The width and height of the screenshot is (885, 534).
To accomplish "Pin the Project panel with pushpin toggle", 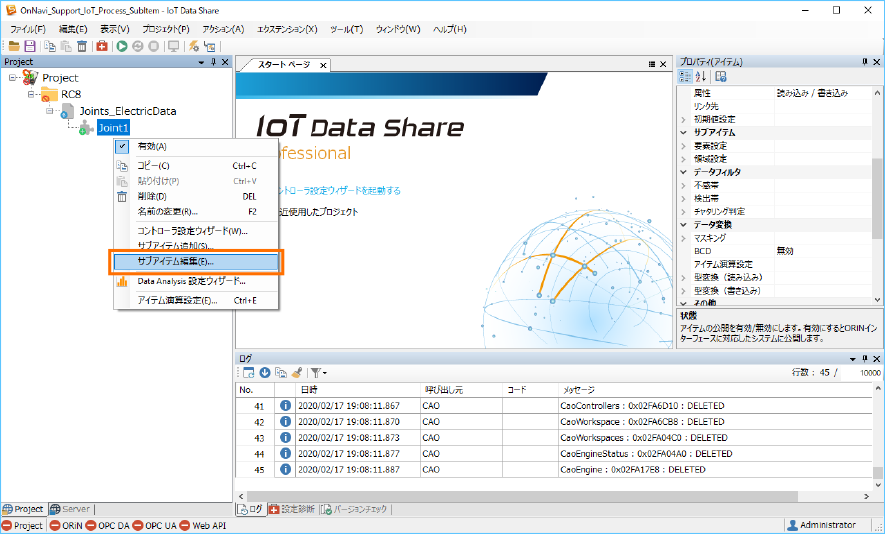I will 213,62.
